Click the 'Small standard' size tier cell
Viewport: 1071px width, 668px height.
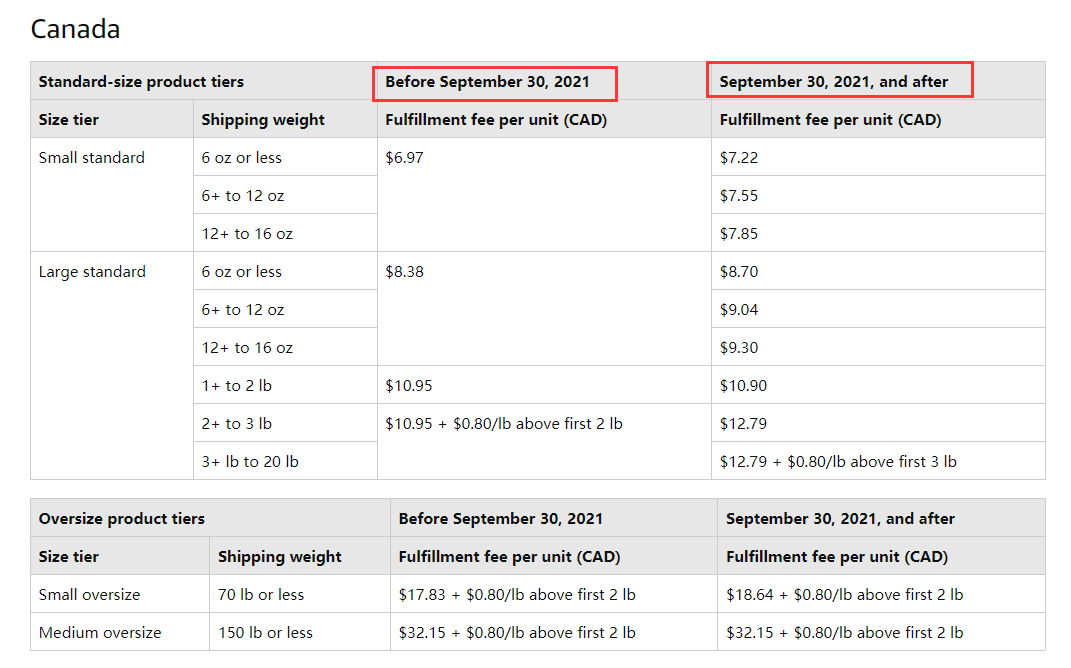coord(112,195)
